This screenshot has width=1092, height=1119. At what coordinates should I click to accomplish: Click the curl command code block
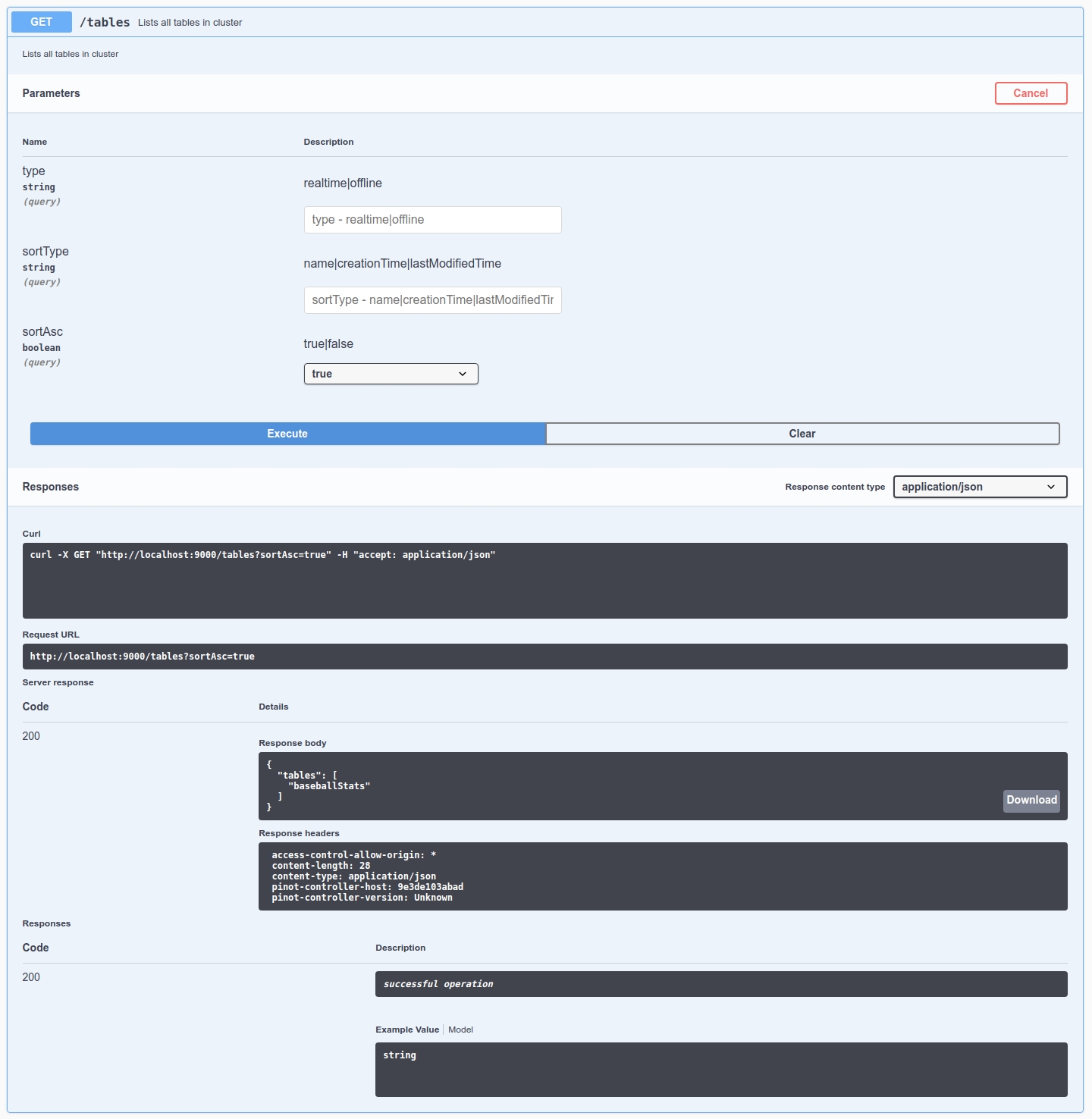coord(544,581)
